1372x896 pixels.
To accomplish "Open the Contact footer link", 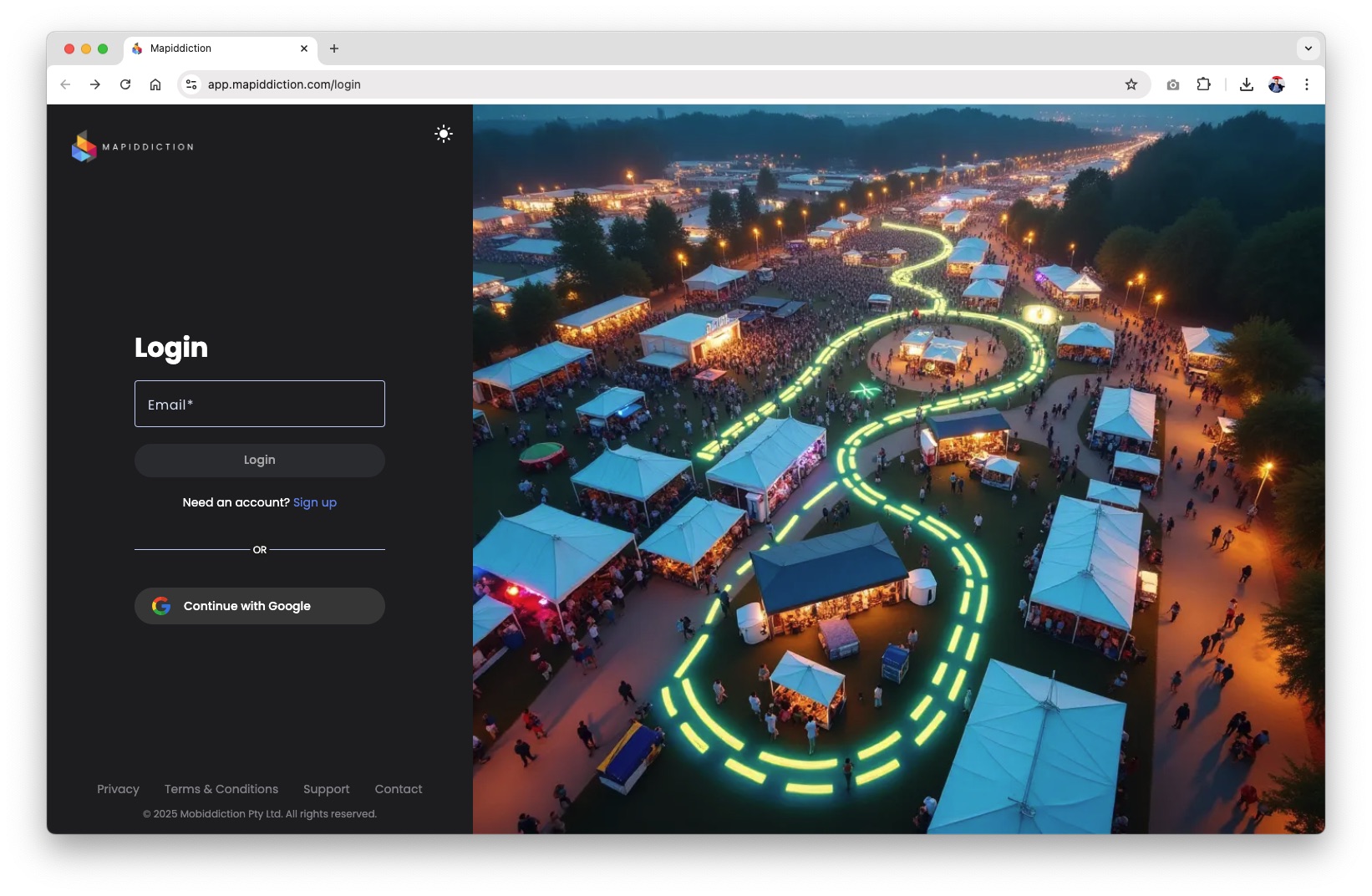I will point(399,789).
